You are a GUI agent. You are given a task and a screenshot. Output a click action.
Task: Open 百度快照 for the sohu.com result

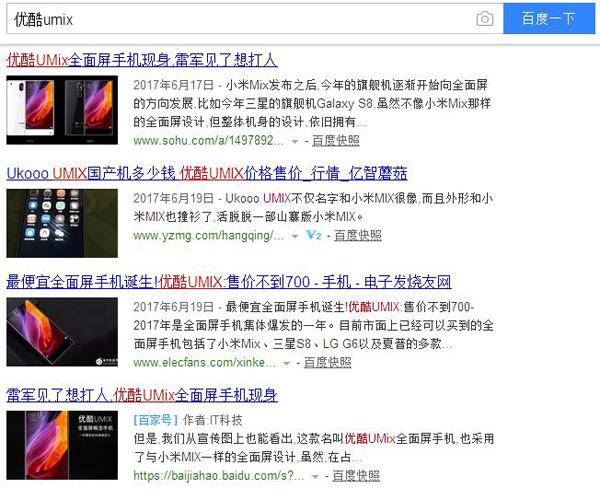(x=336, y=141)
